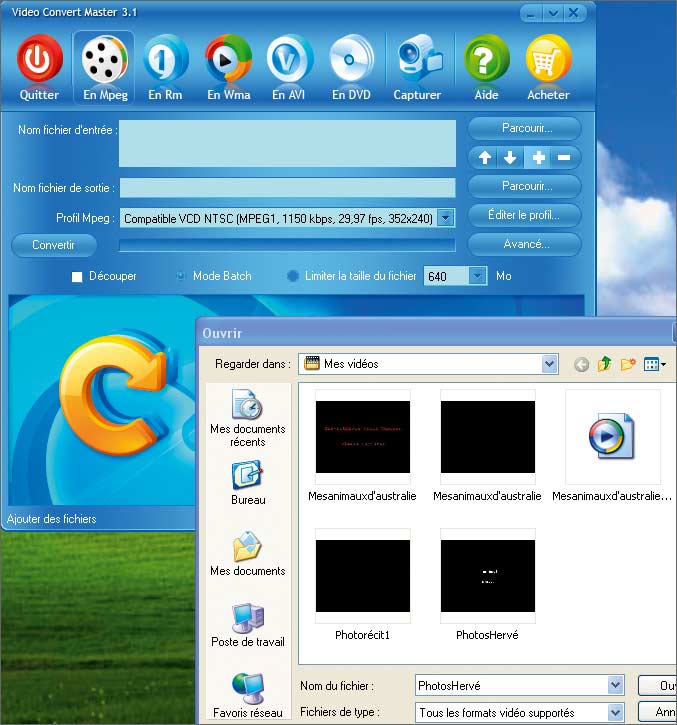The image size is (677, 725).
Task: Open the Capturer camera tool
Action: coord(417,60)
